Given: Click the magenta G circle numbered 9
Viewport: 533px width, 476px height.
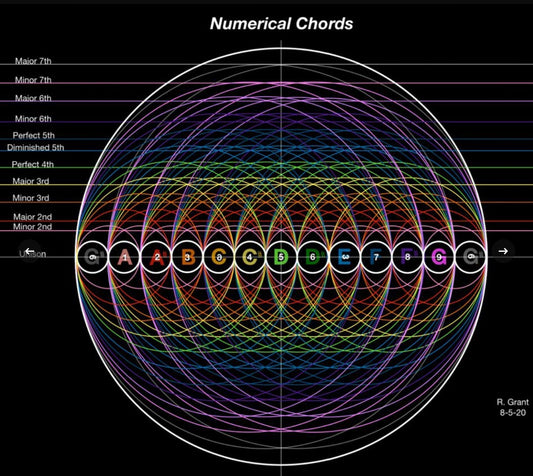Looking at the screenshot, I should pyautogui.click(x=439, y=257).
